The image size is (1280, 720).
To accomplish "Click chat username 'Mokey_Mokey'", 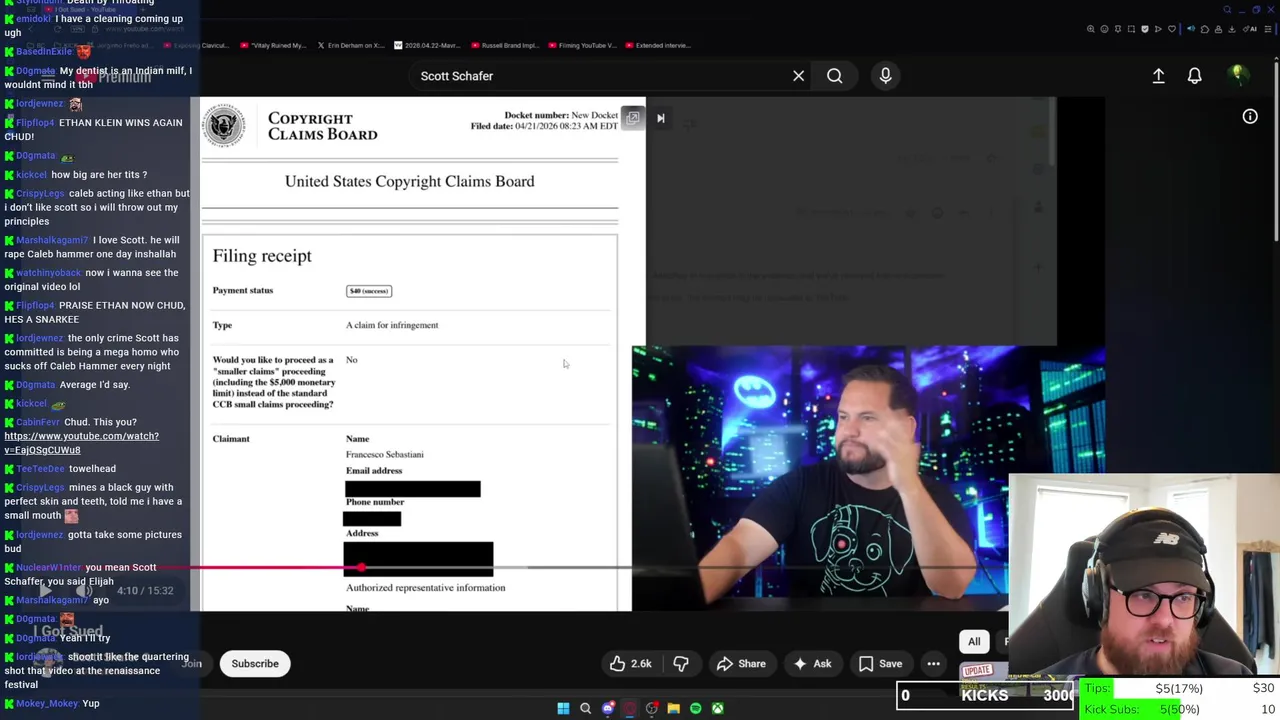I will [47, 703].
